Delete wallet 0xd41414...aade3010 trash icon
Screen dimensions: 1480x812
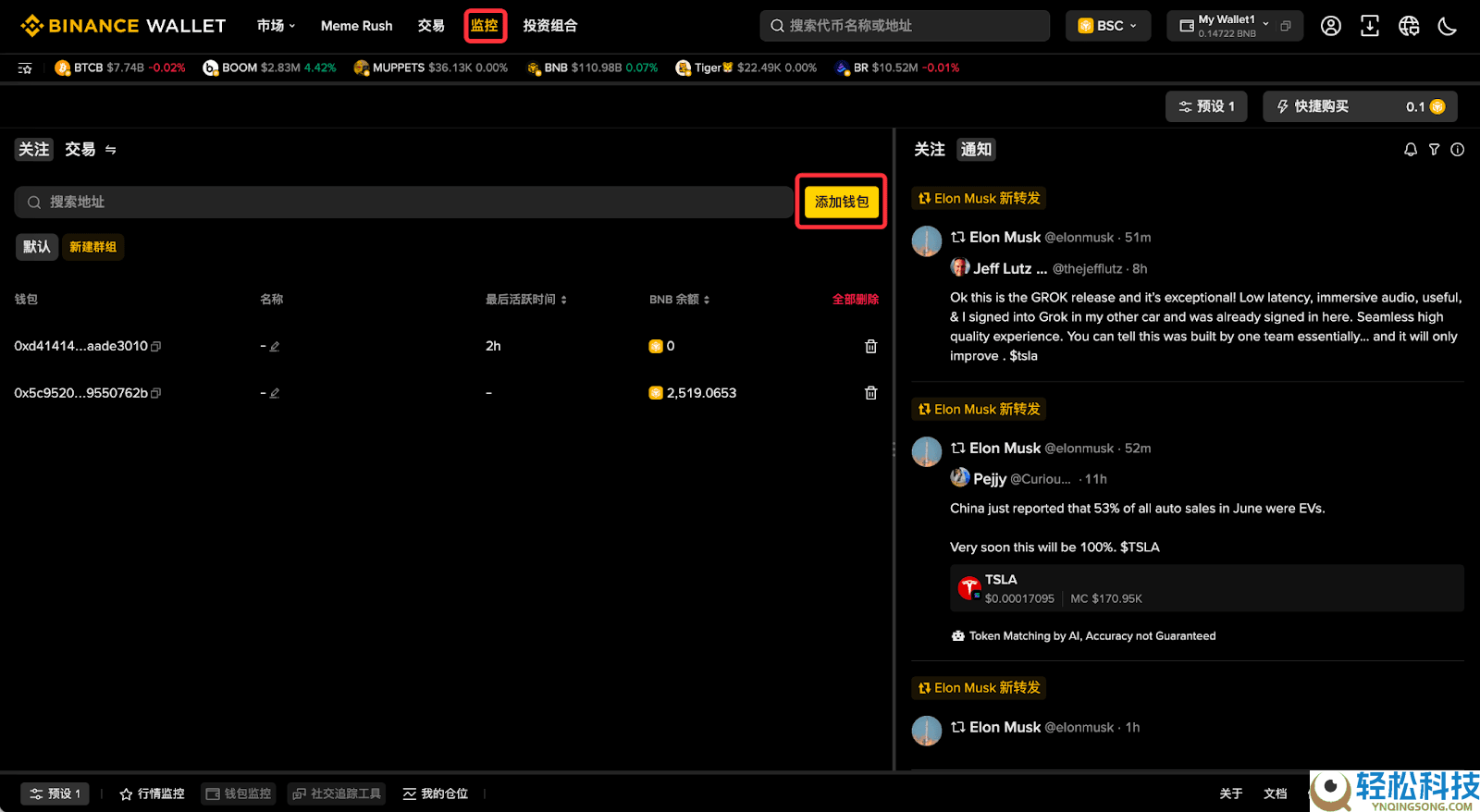point(870,346)
